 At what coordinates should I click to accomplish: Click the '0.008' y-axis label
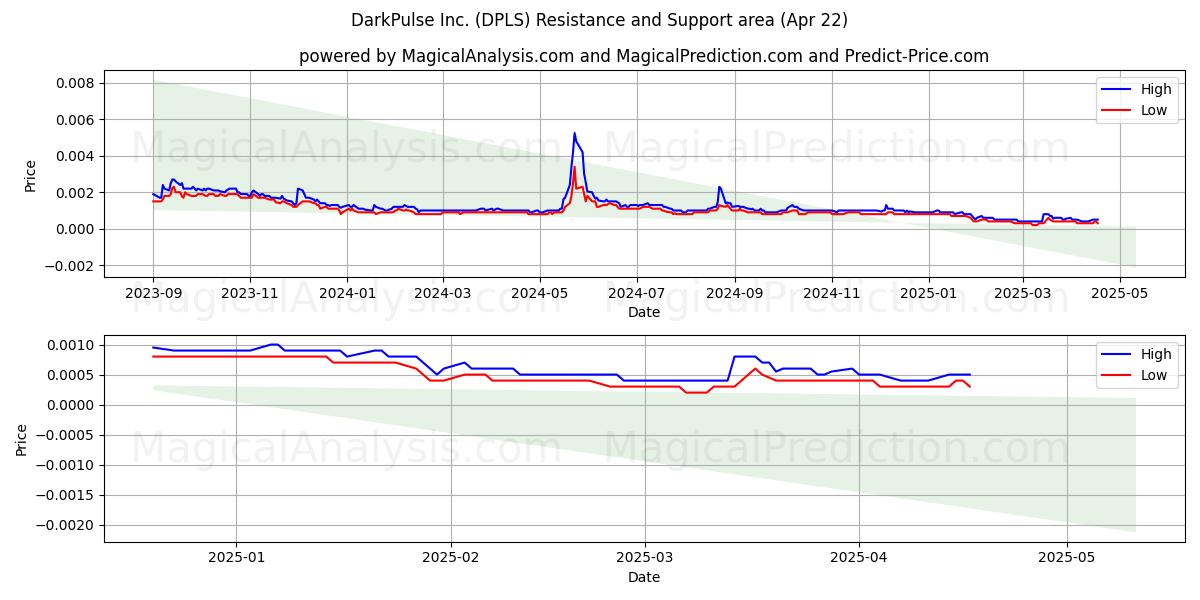pos(76,83)
